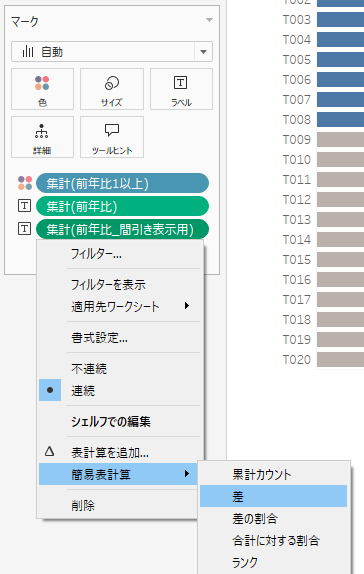Open the 詳細 (detail) mark card
The width and height of the screenshot is (364, 574).
pyautogui.click(x=42, y=137)
